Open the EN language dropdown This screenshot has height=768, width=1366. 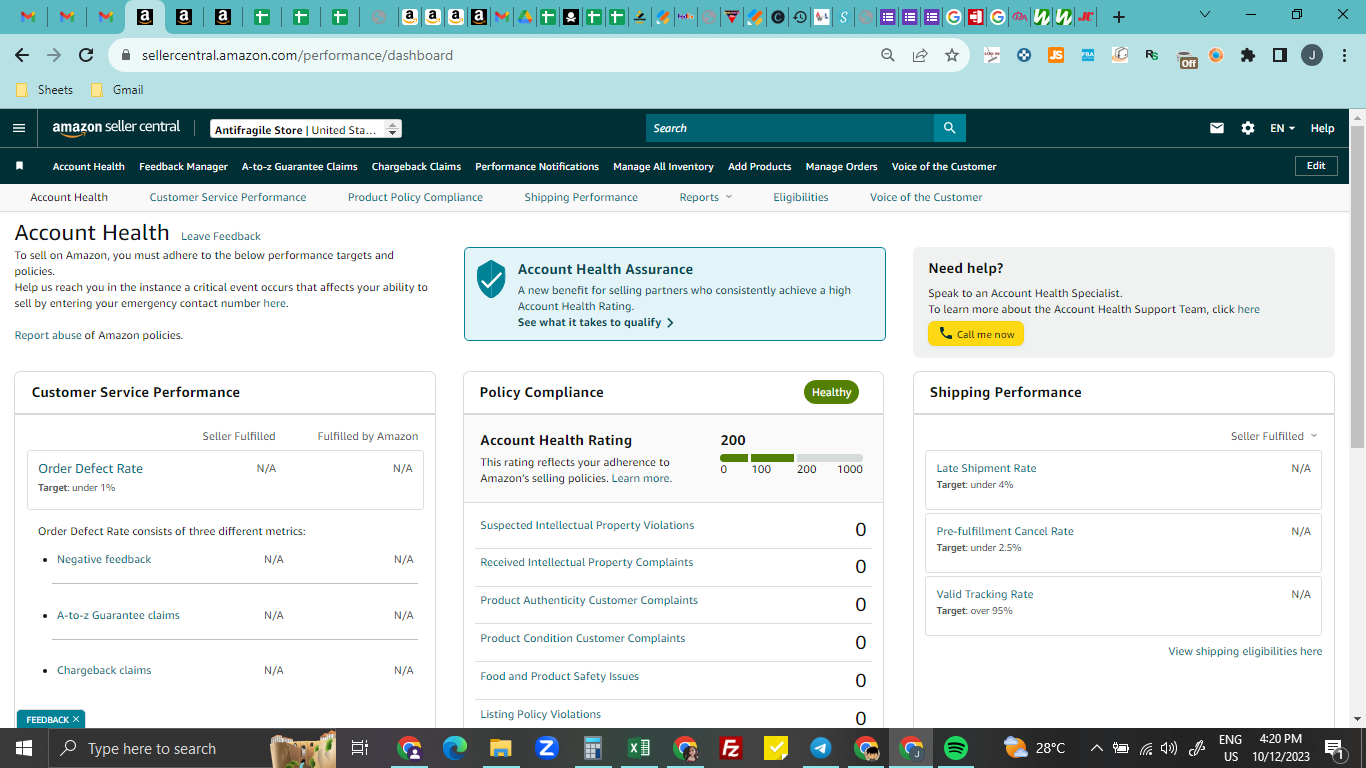coord(1282,128)
